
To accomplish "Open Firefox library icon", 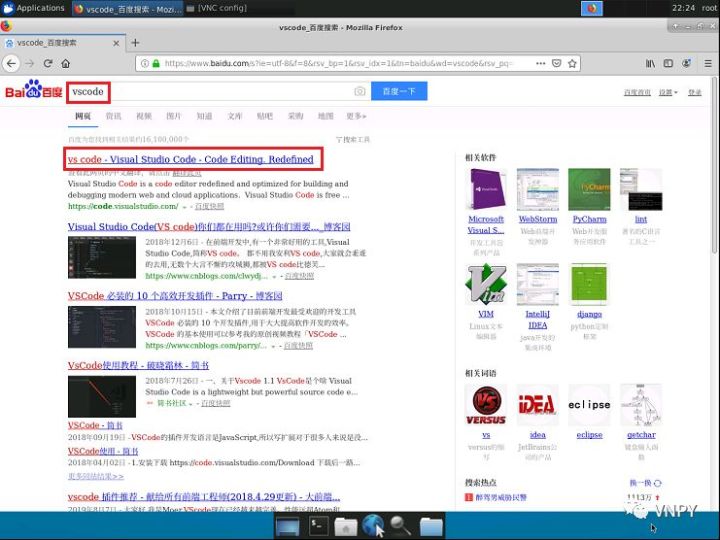I will click(650, 63).
